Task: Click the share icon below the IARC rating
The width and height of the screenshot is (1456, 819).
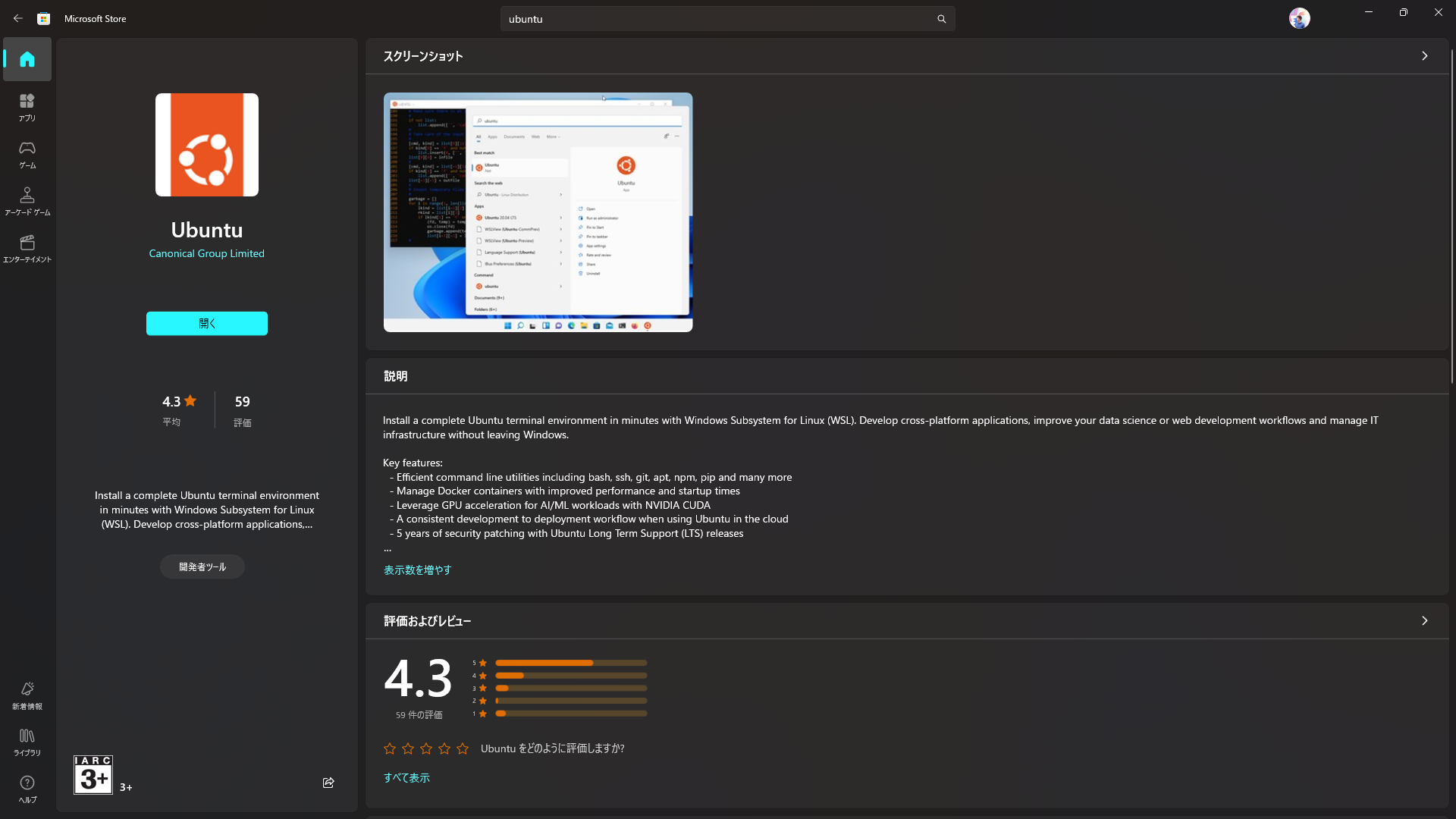Action: tap(328, 783)
